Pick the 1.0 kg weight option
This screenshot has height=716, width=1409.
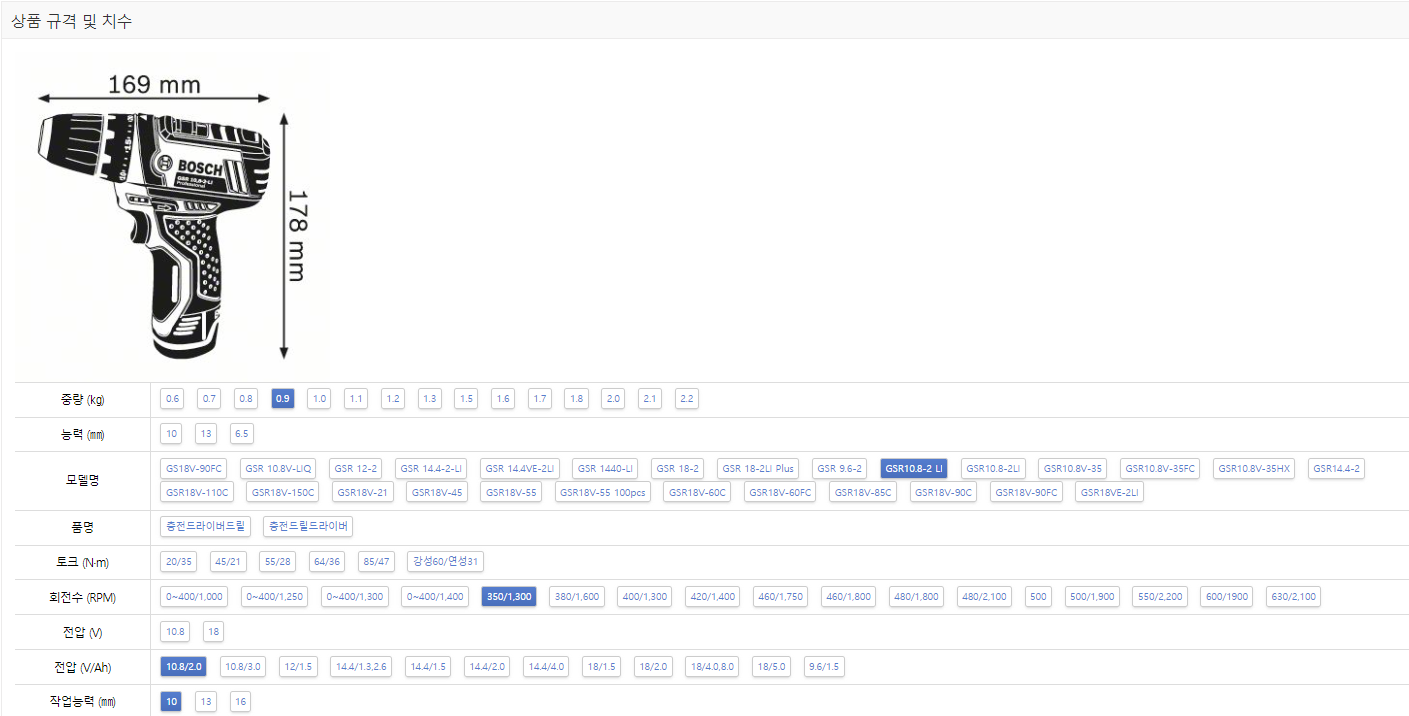tap(319, 399)
